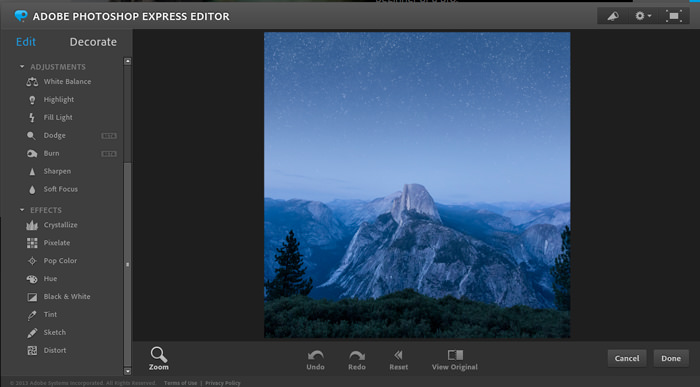Undo the last edit
The width and height of the screenshot is (700, 387).
click(x=315, y=360)
